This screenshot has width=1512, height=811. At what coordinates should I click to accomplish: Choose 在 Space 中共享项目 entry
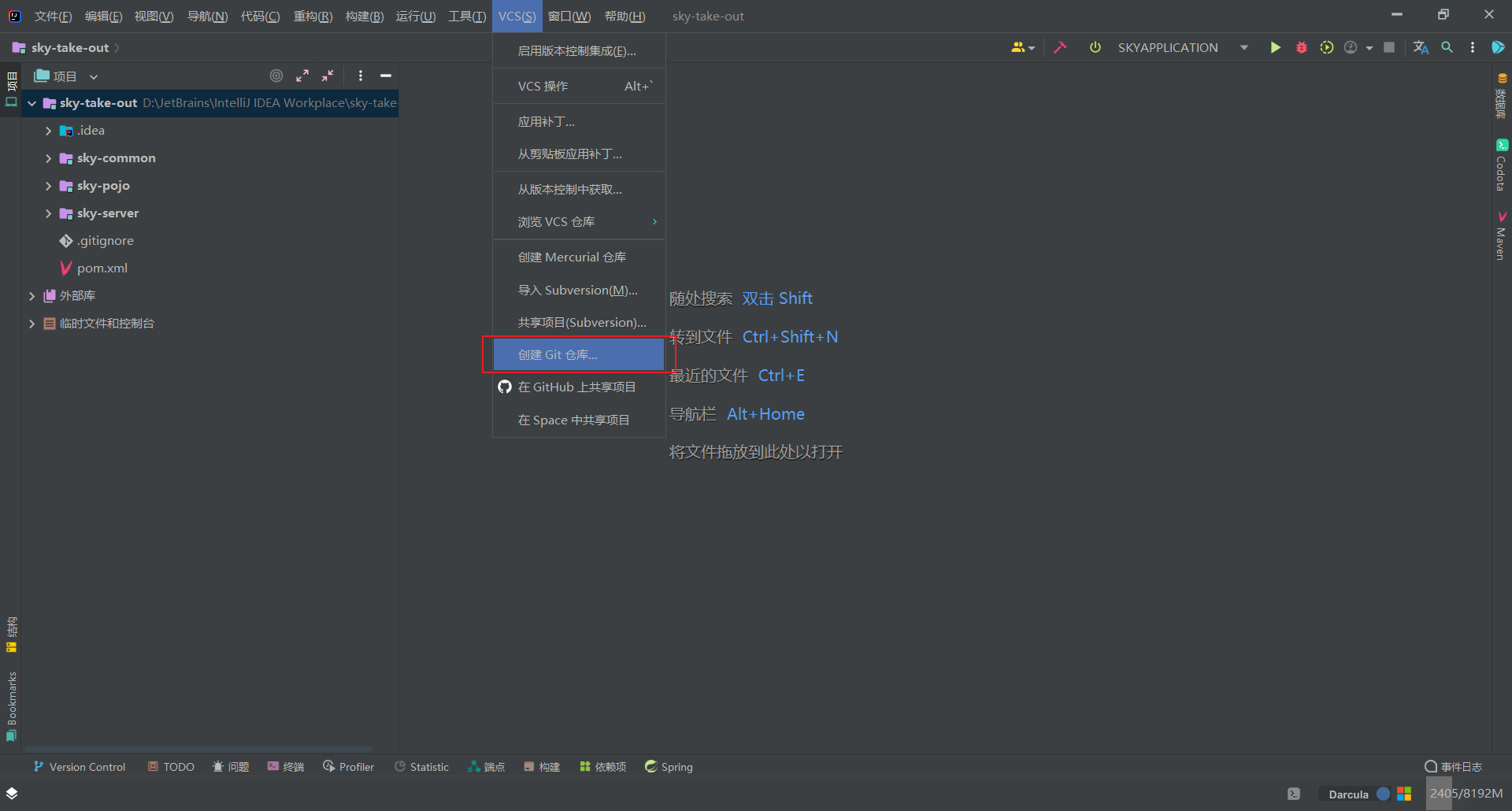[x=579, y=420]
